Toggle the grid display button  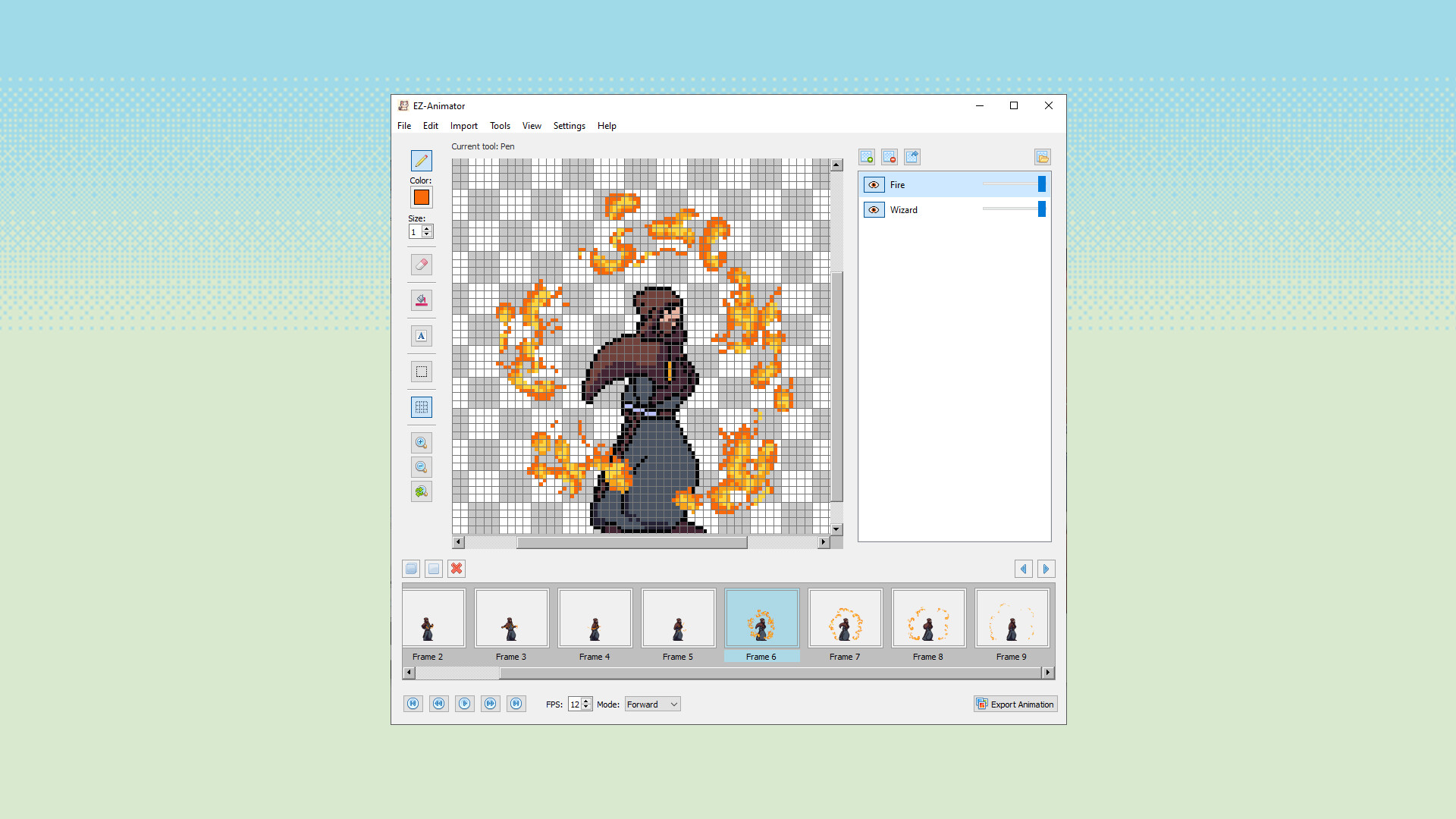pos(422,406)
